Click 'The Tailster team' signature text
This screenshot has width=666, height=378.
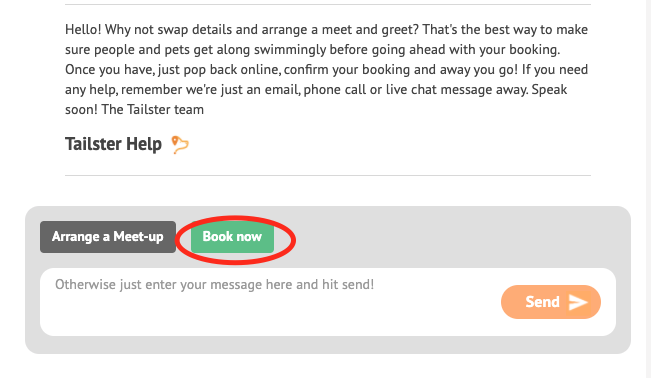click(152, 110)
